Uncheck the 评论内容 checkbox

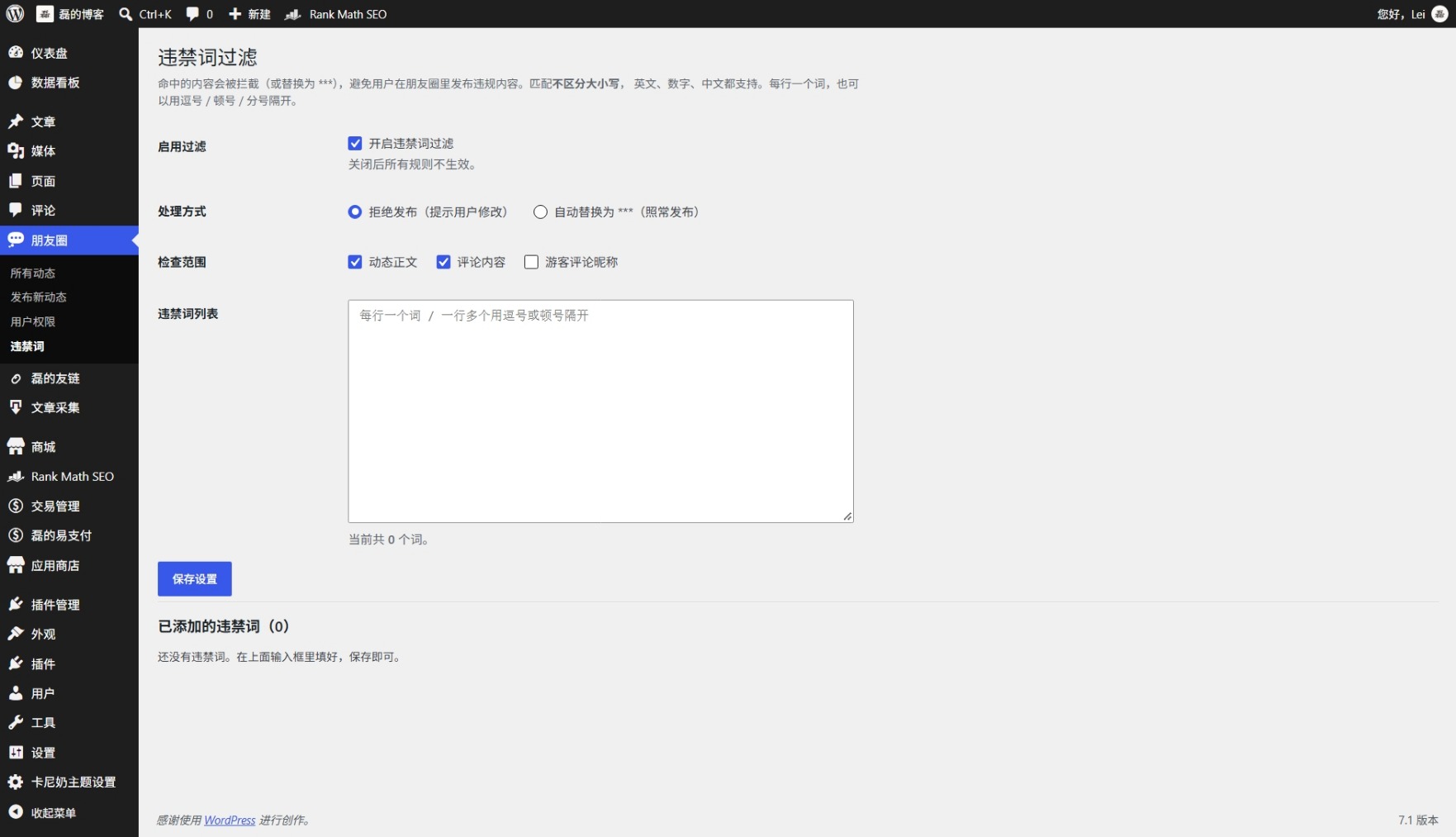pyautogui.click(x=443, y=262)
